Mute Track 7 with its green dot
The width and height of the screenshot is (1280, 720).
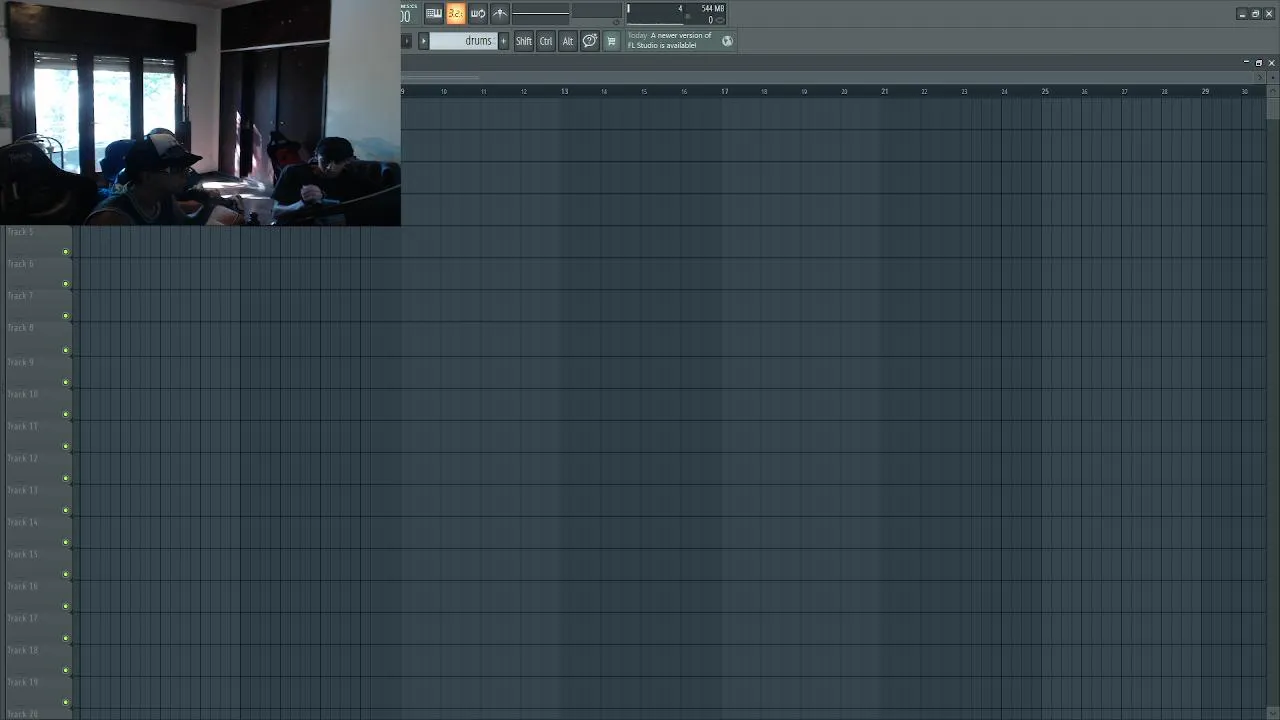(66, 316)
